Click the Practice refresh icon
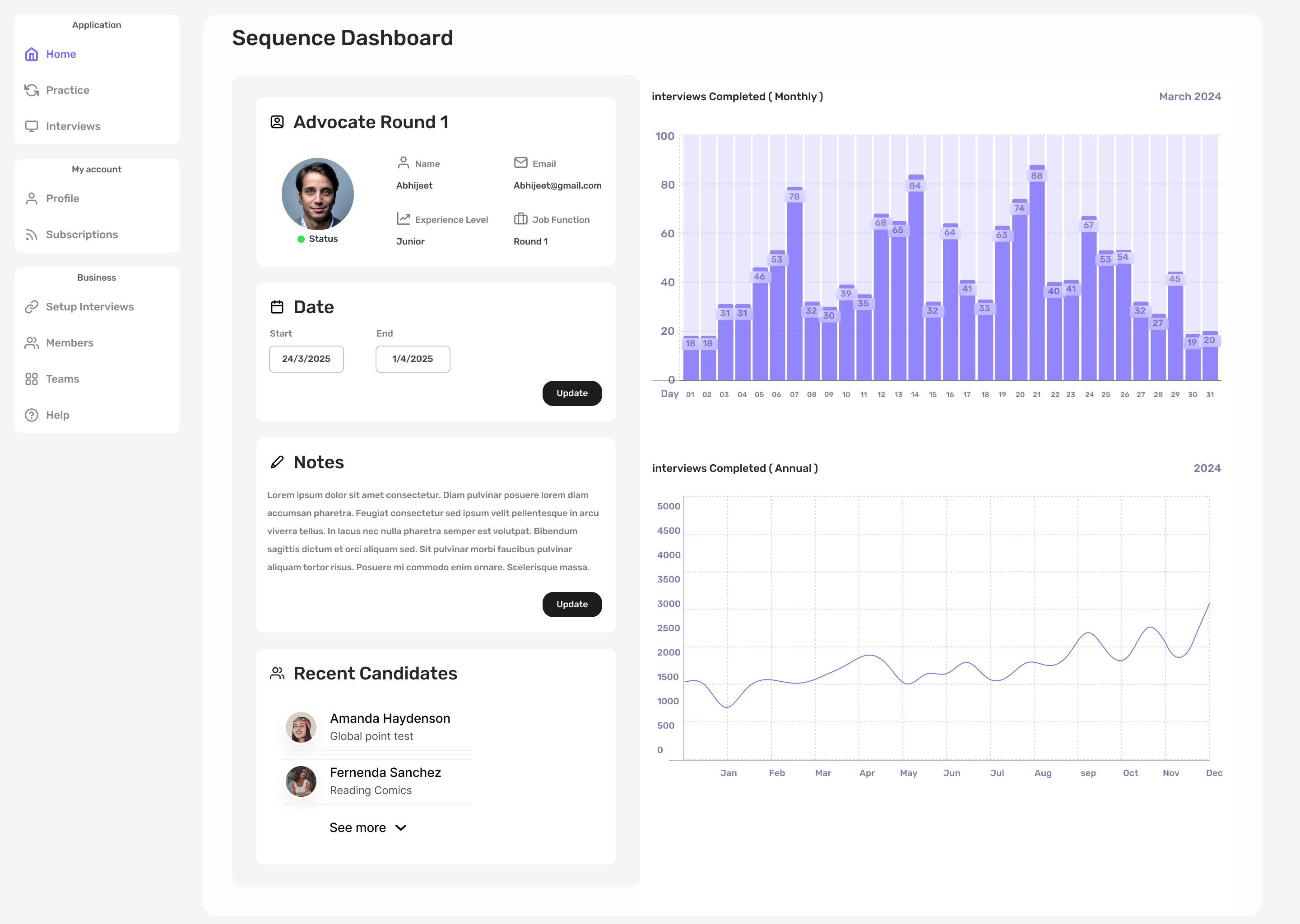 tap(31, 90)
